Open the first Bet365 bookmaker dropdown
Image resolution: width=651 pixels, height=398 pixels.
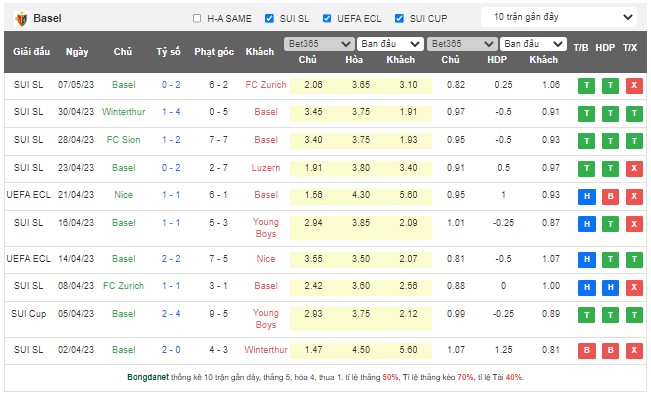319,44
